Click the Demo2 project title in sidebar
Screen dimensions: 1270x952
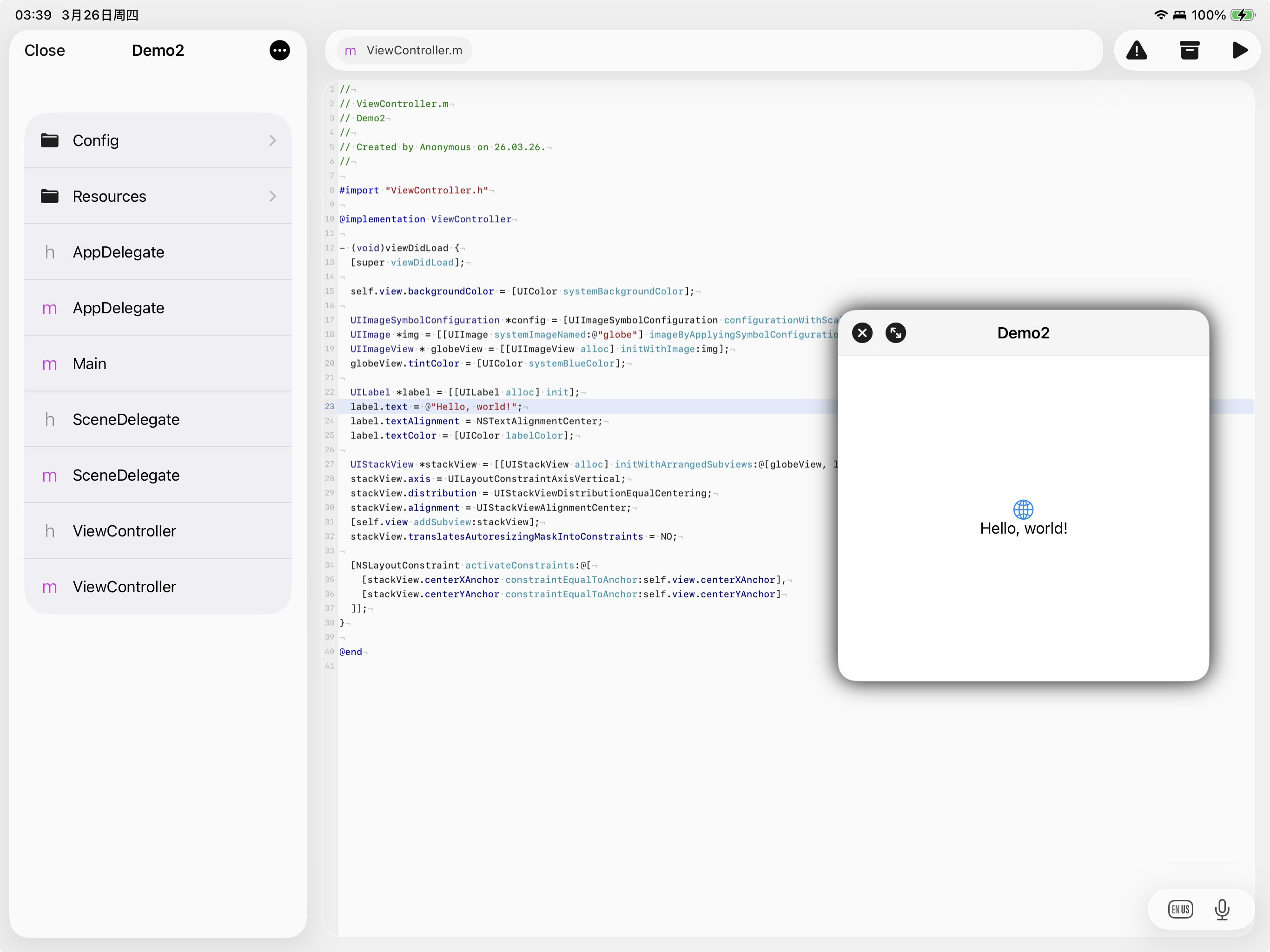pos(158,51)
